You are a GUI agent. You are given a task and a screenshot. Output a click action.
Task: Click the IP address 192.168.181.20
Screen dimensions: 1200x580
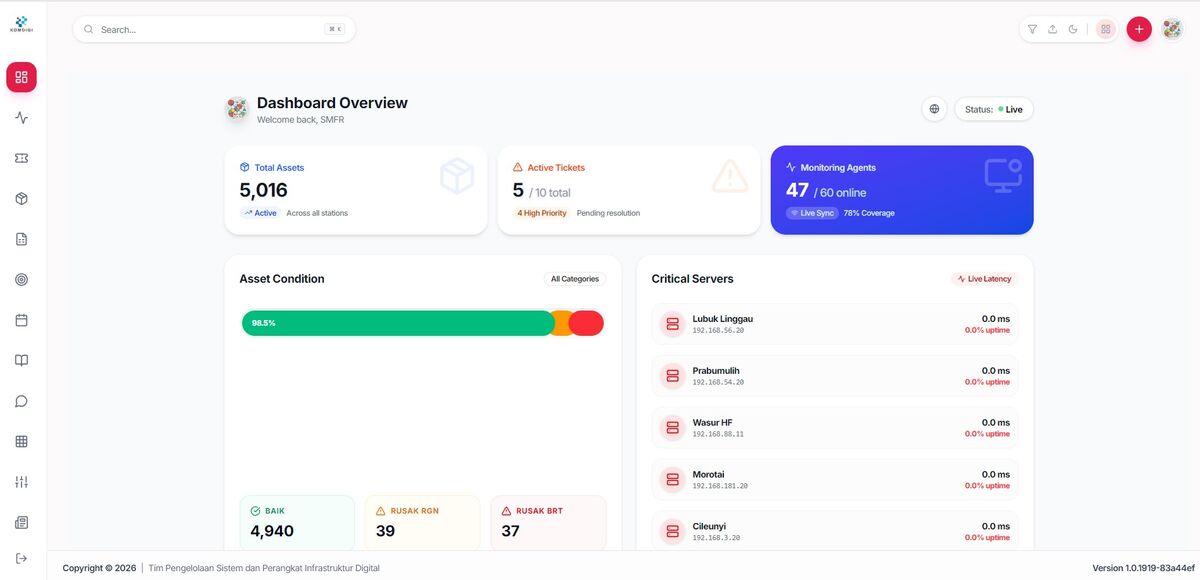pos(720,486)
